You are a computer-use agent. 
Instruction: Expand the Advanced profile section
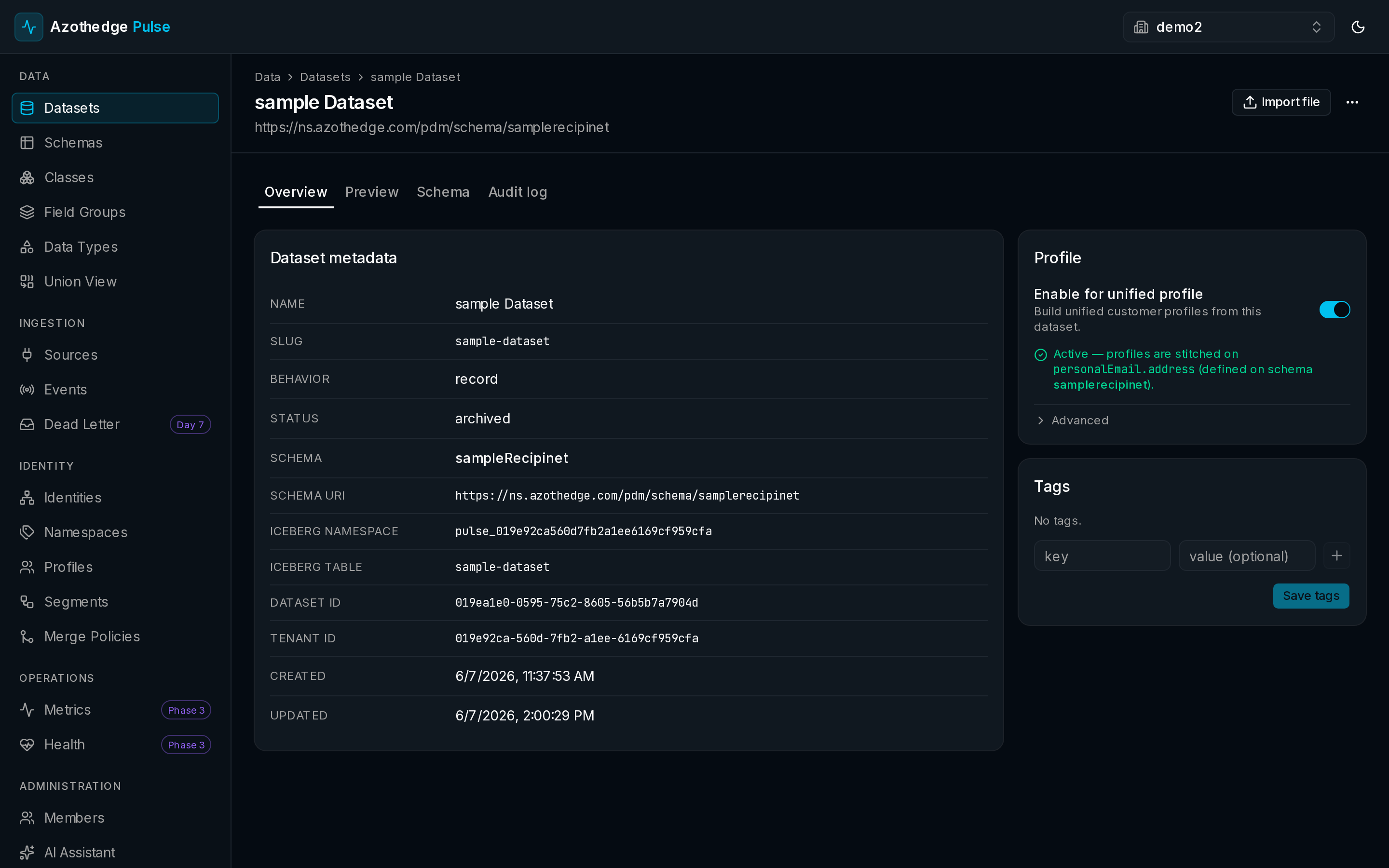(x=1072, y=421)
